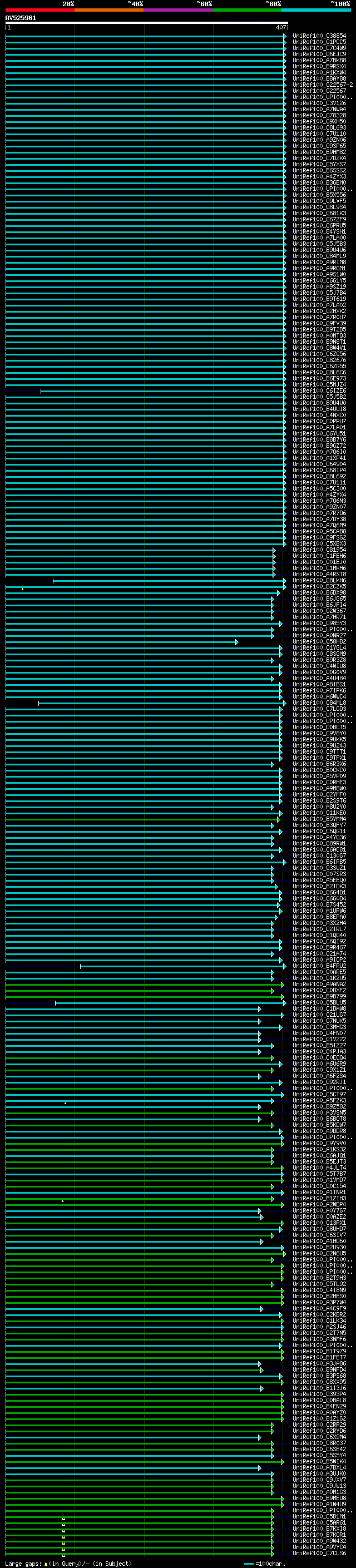356x1568 pixels.
Task: Select hit label UniRef100_B5X556
Action: [319, 195]
